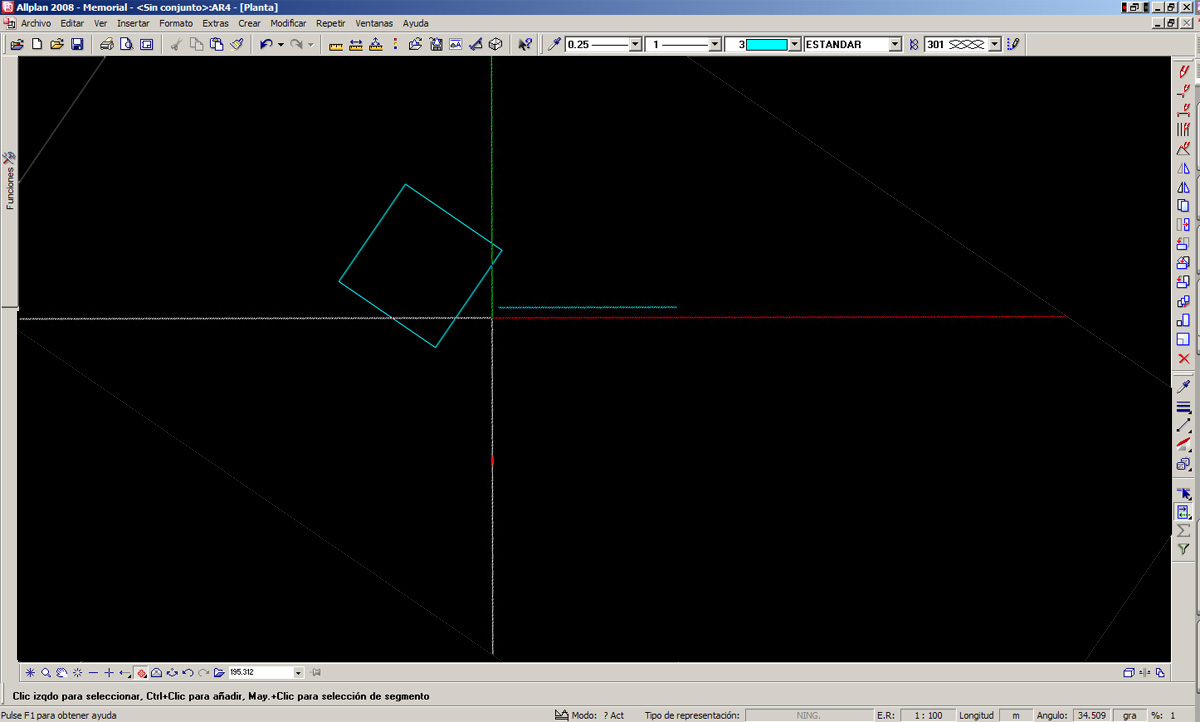
Task: Click the copy icon in top toolbar
Action: [197, 44]
